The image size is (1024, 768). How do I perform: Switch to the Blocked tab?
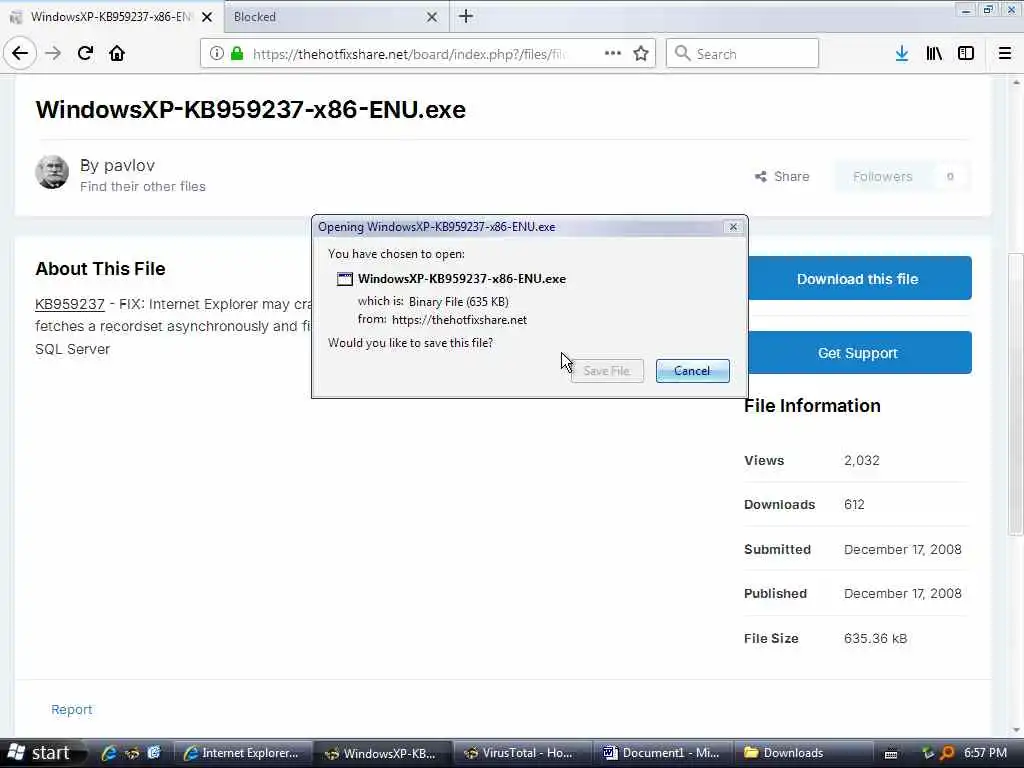pos(336,17)
